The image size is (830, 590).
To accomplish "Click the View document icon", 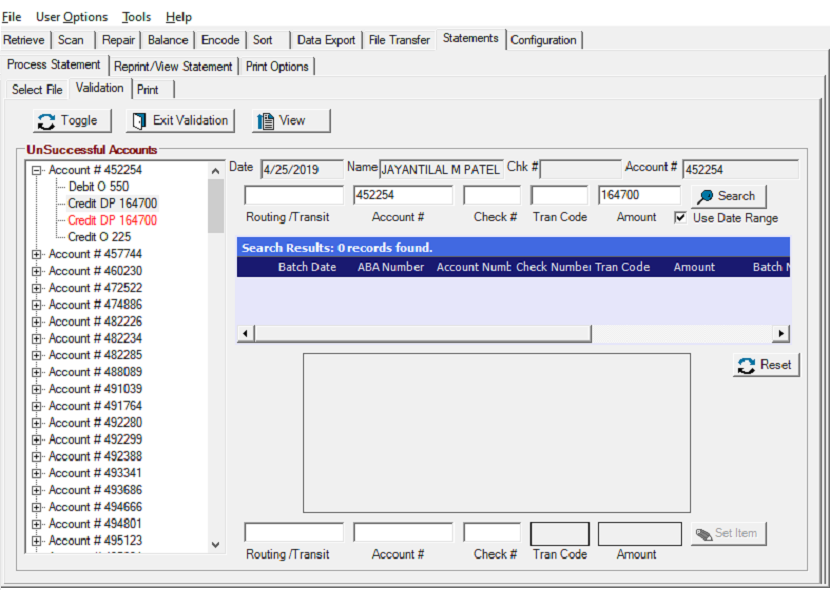I will coord(265,121).
